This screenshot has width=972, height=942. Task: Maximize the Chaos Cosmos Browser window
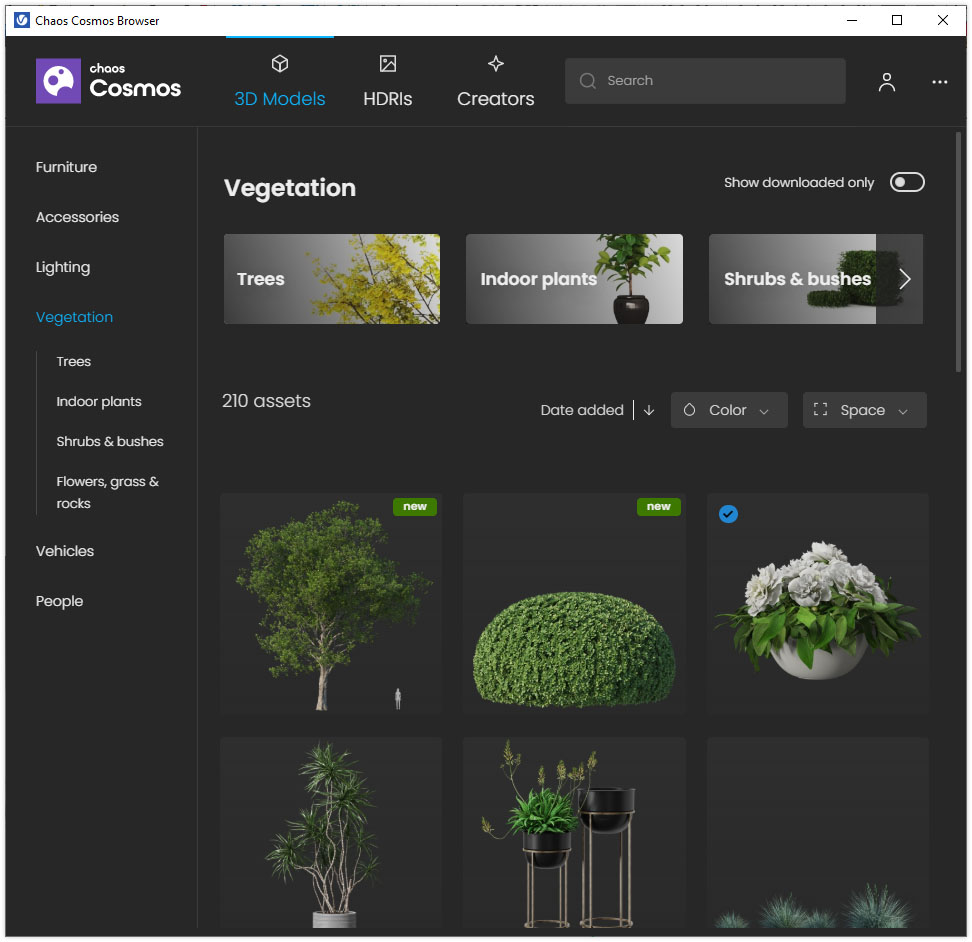coord(897,20)
